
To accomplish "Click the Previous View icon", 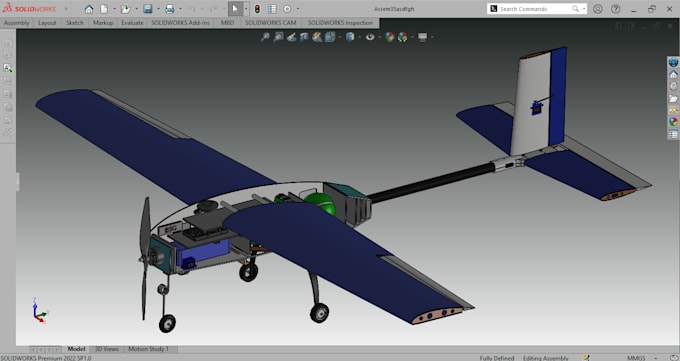I will click(x=291, y=37).
